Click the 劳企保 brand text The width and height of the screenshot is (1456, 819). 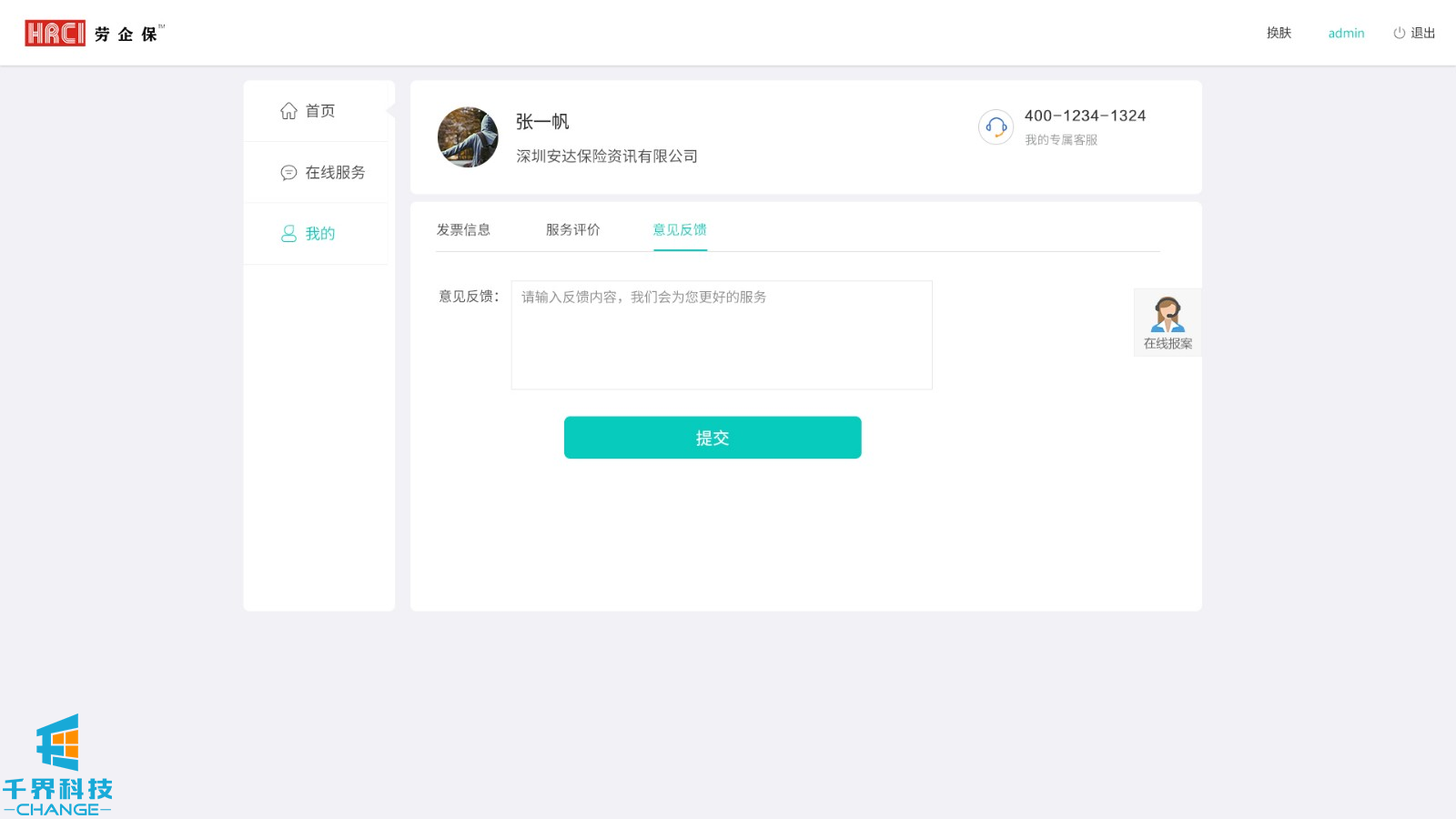click(126, 35)
